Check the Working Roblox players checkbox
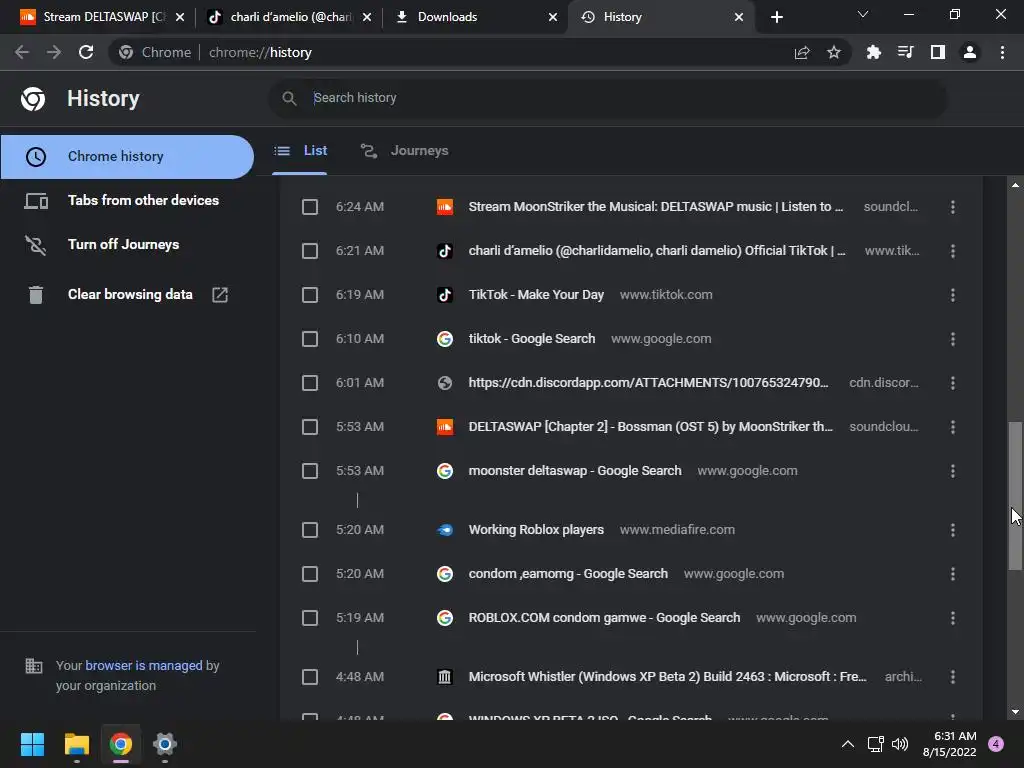 tap(310, 530)
